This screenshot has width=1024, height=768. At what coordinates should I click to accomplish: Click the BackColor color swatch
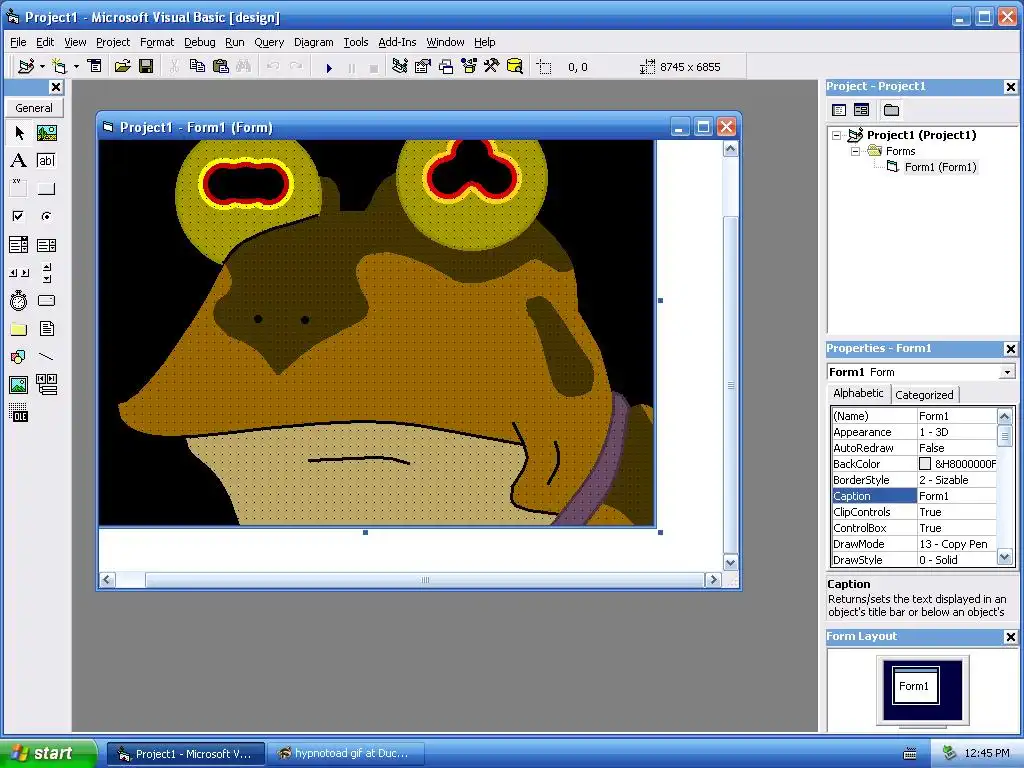click(925, 464)
